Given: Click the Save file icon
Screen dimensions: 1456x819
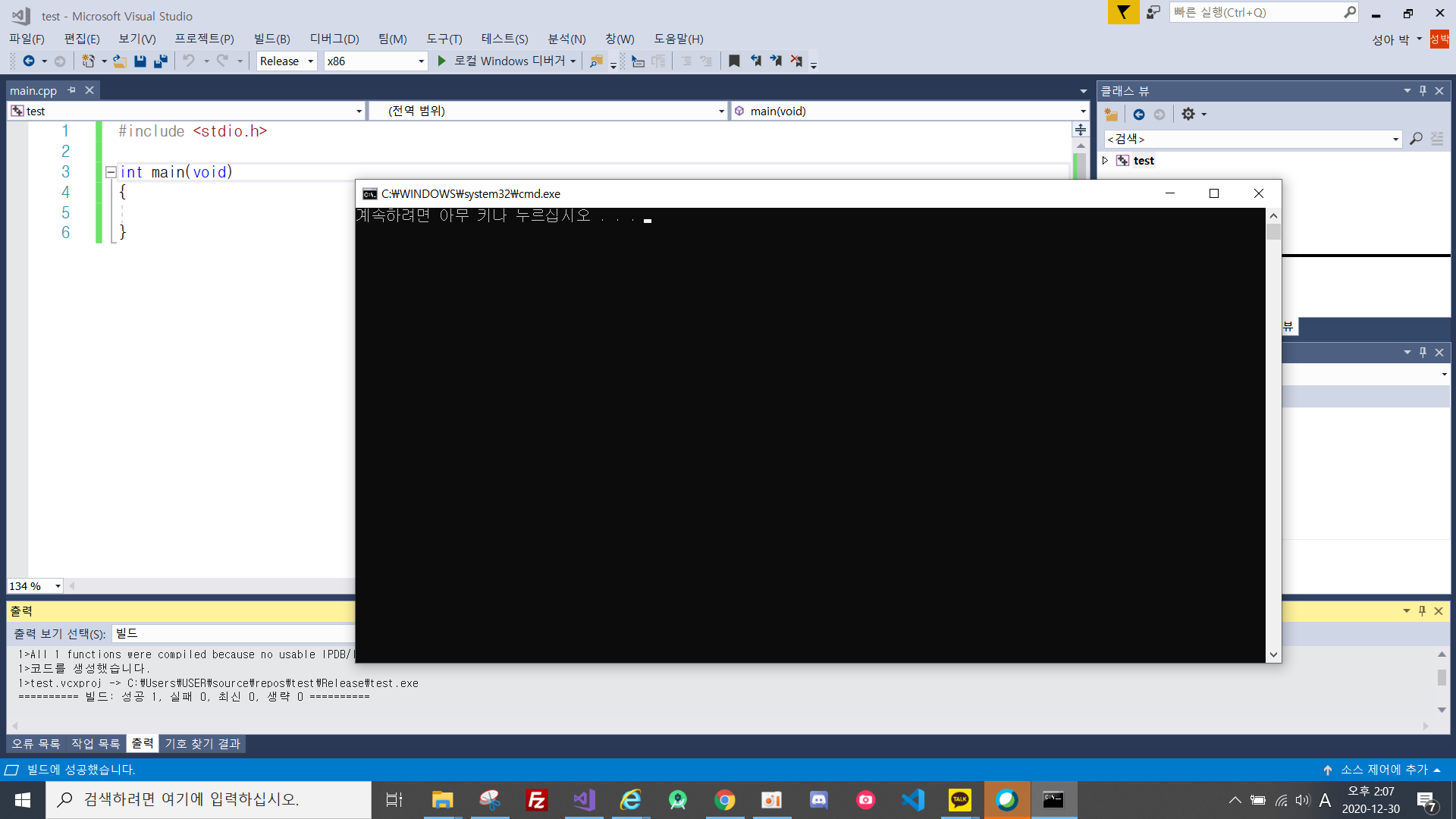Looking at the screenshot, I should coord(140,61).
